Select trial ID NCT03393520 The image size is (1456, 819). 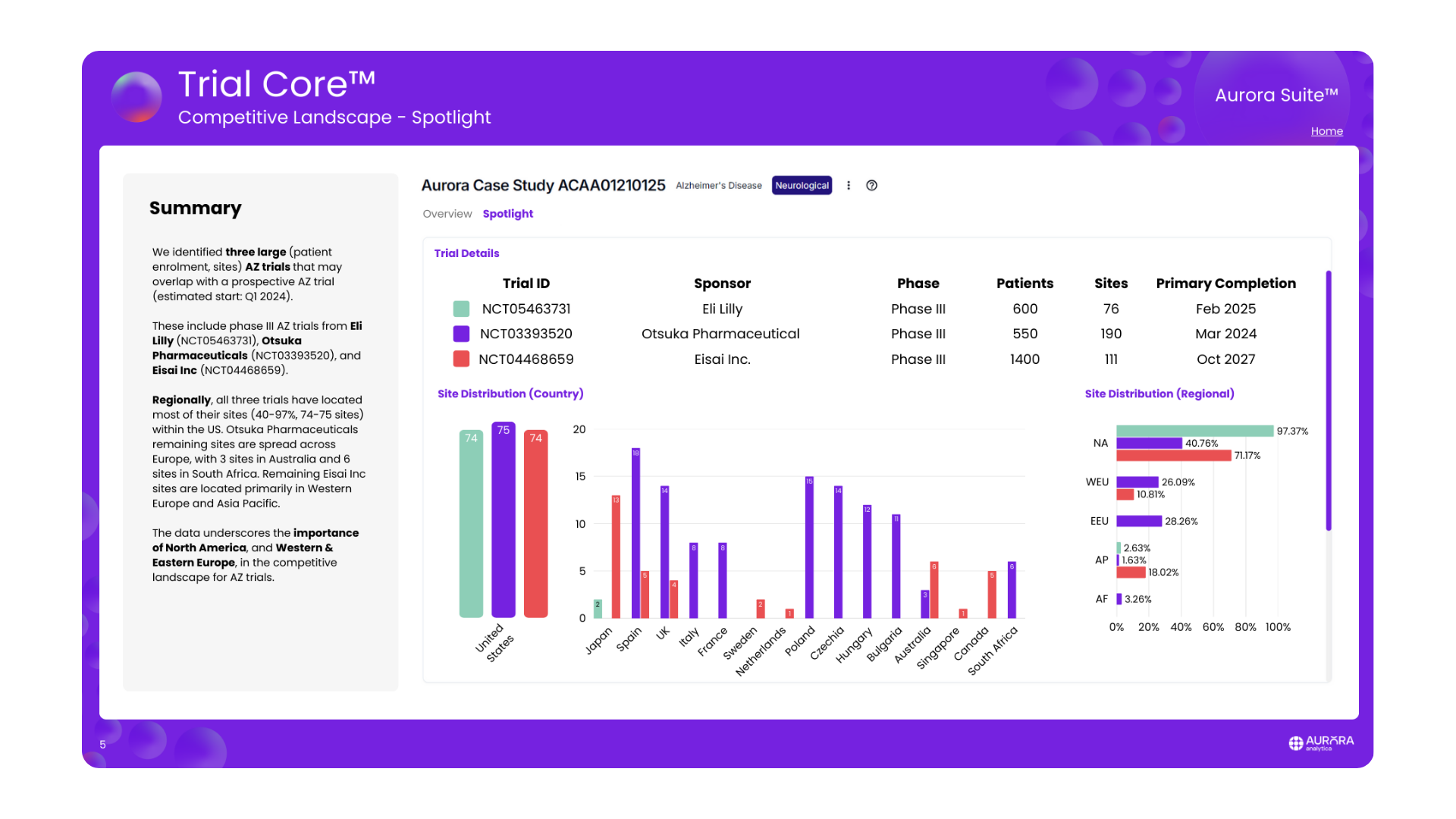(x=526, y=334)
